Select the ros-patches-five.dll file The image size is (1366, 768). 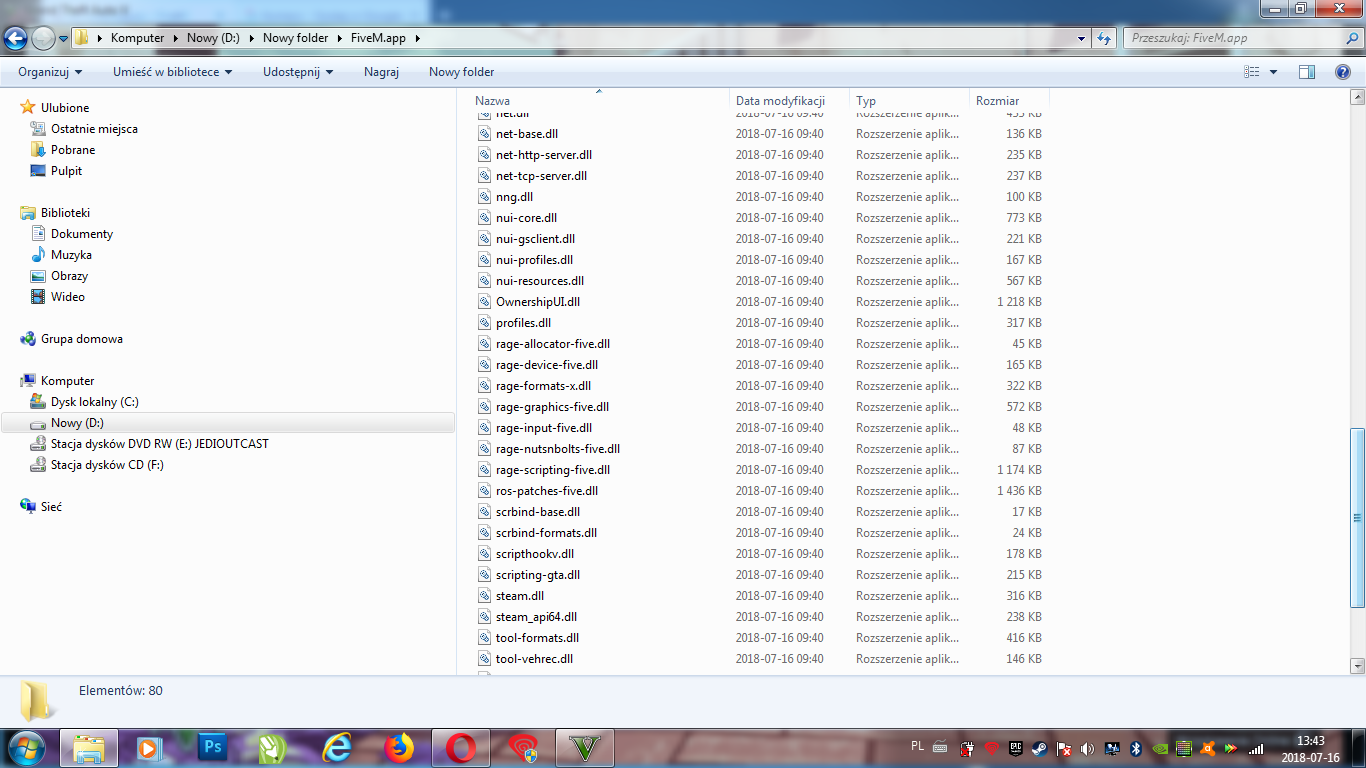[547, 491]
